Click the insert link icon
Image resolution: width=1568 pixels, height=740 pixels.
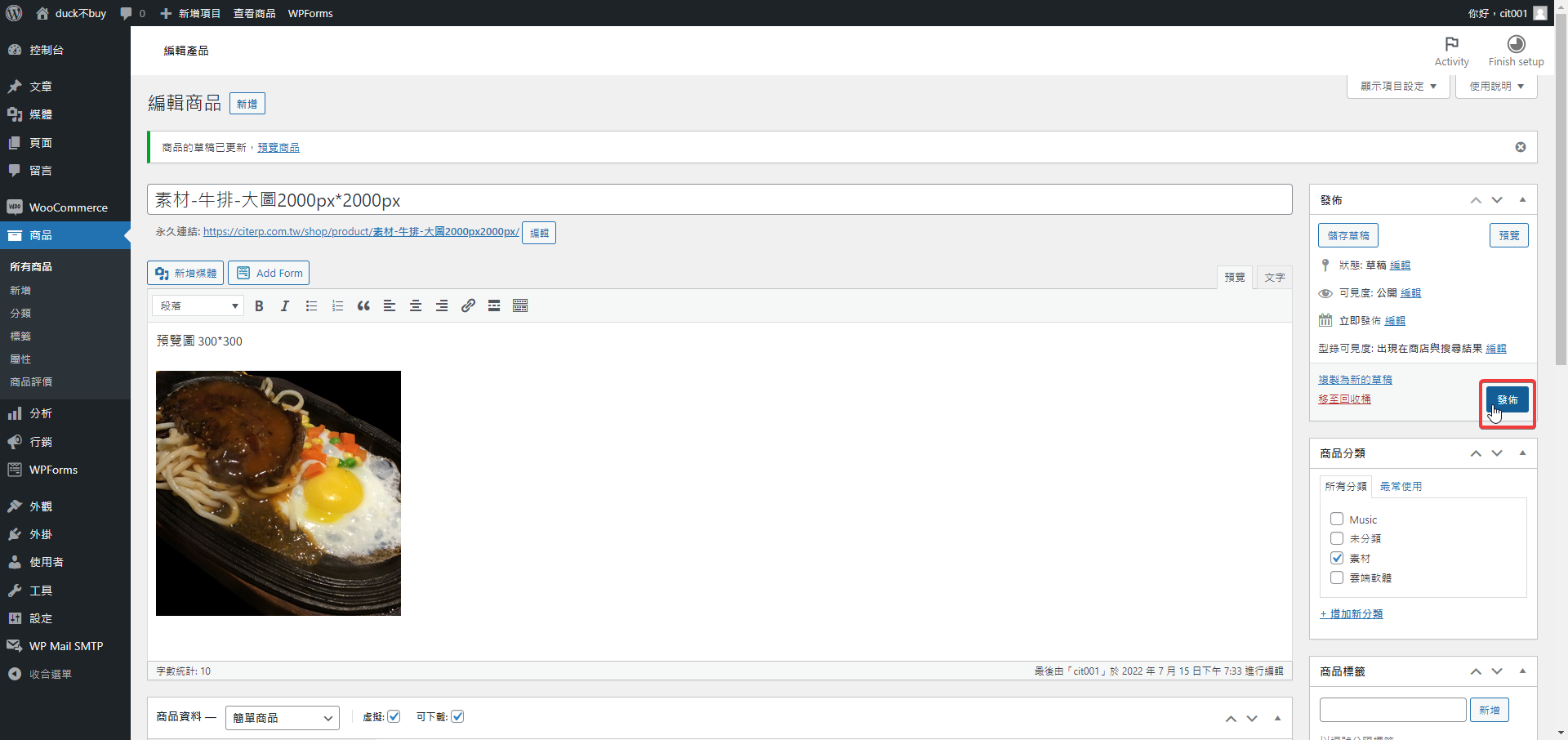[468, 305]
